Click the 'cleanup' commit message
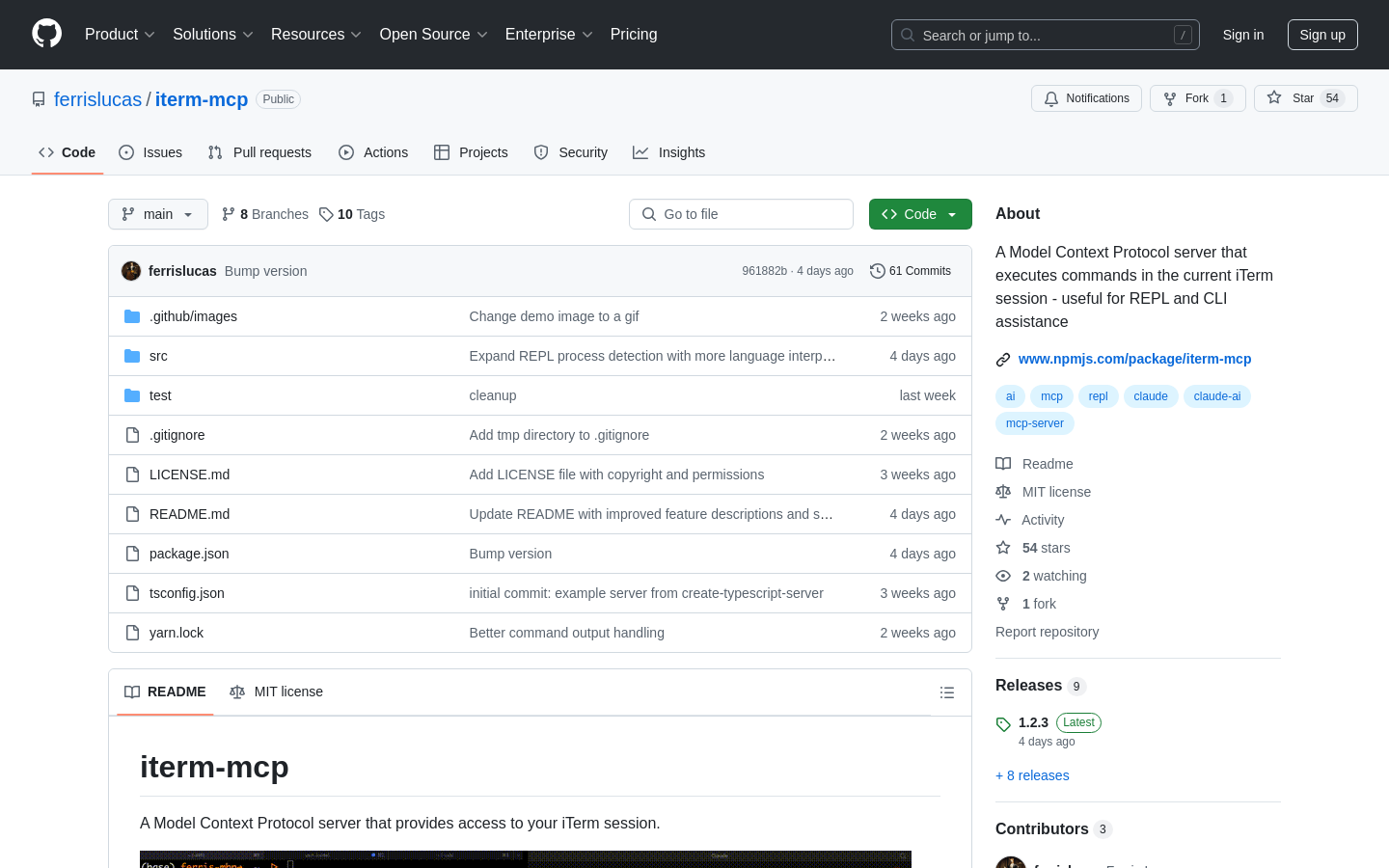 (493, 395)
